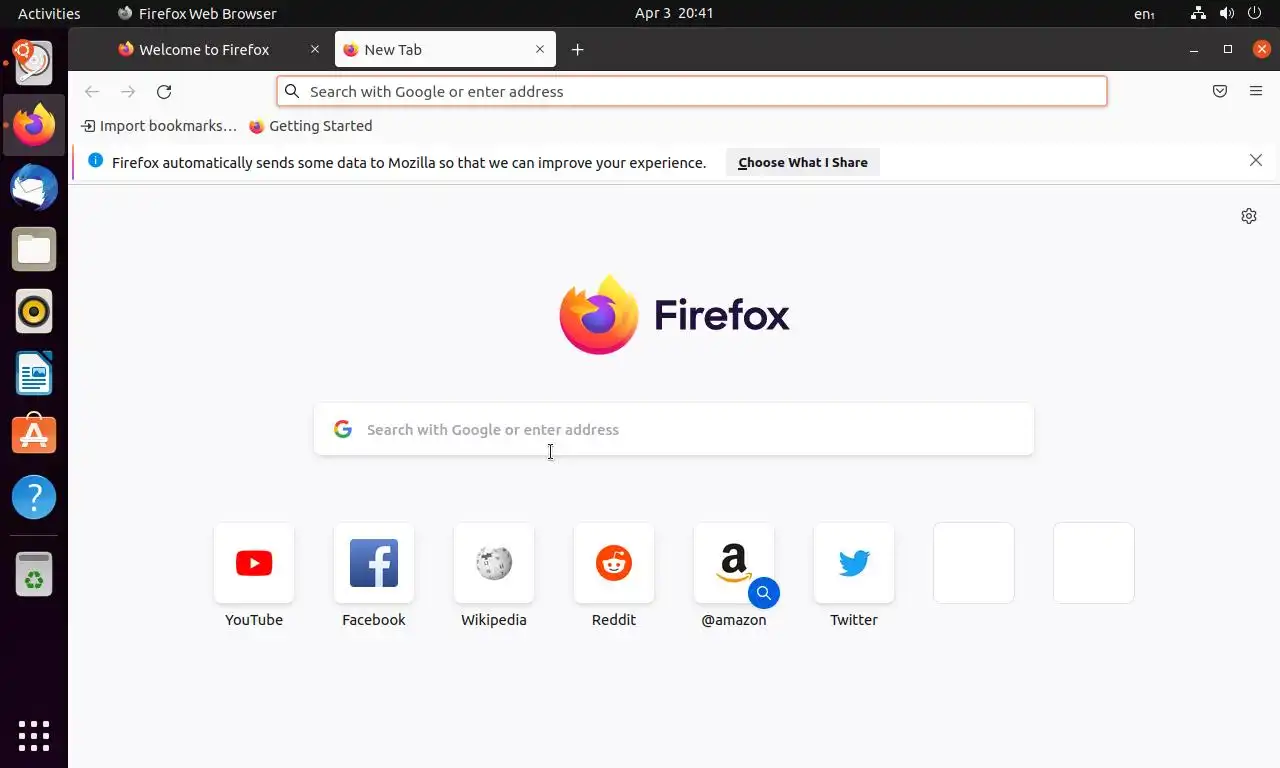Click the last empty shortcut tile
This screenshot has width=1280, height=768.
click(1094, 563)
